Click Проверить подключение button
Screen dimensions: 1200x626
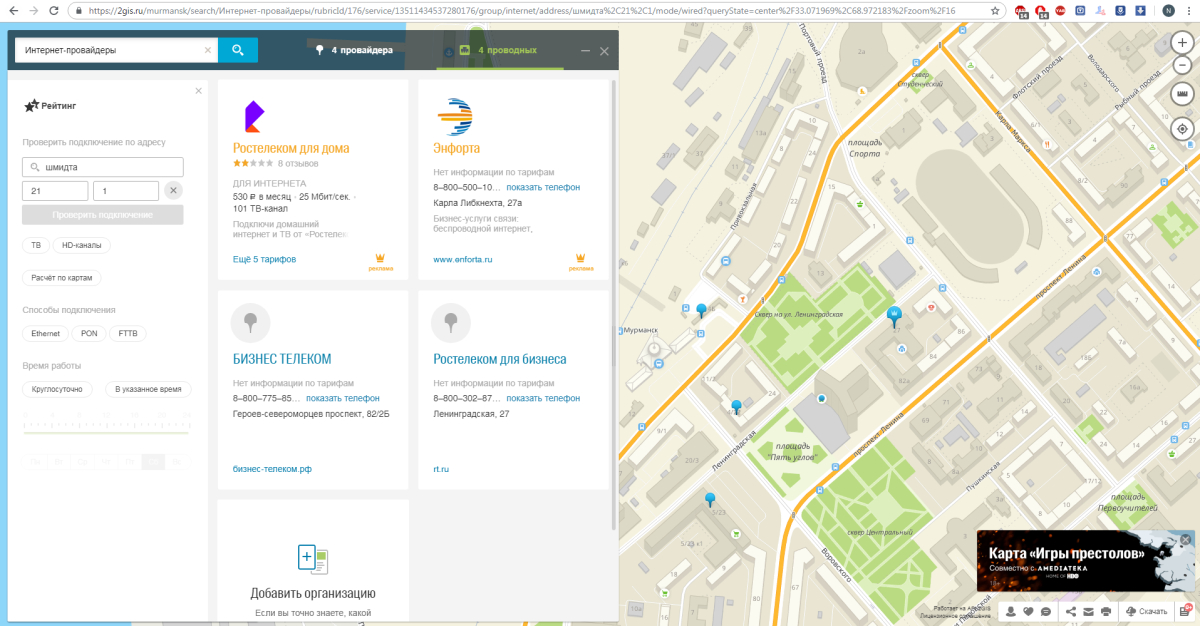103,215
